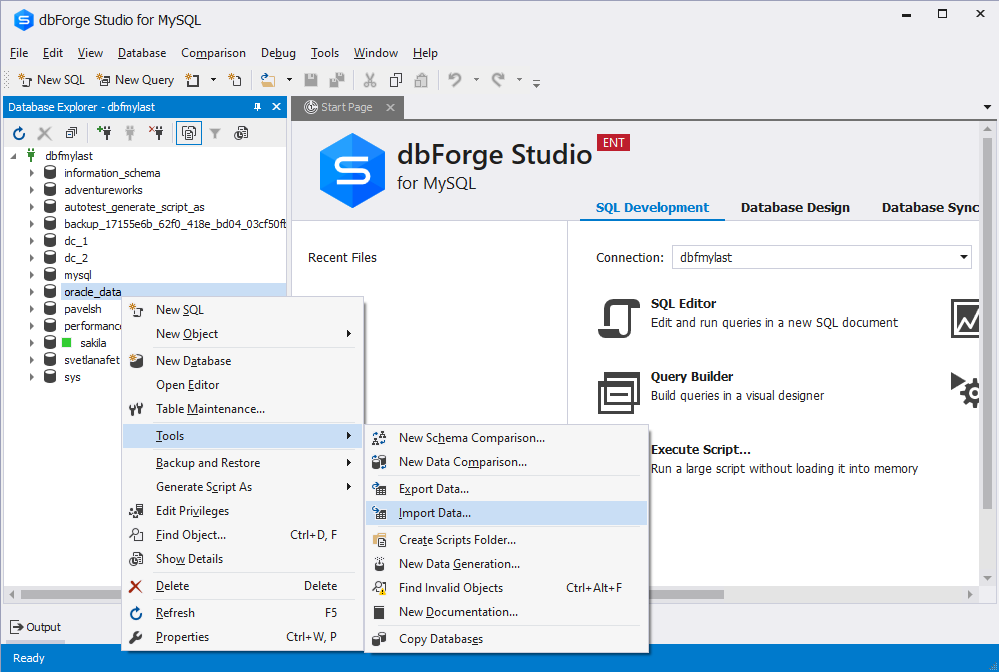This screenshot has height=672, width=999.
Task: Click the Table Maintenance wrench icon
Action: 136,410
